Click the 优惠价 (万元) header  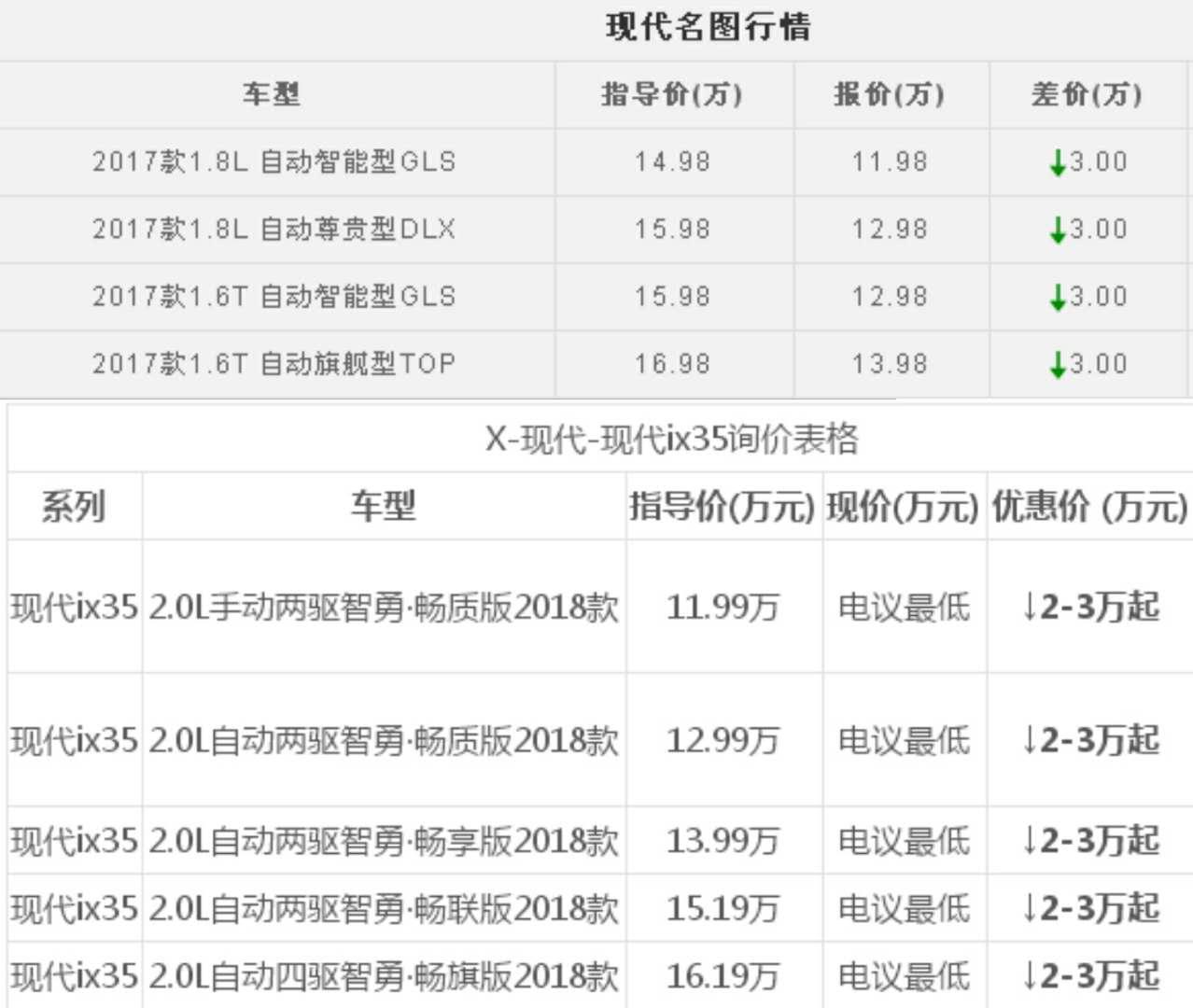coord(1089,505)
